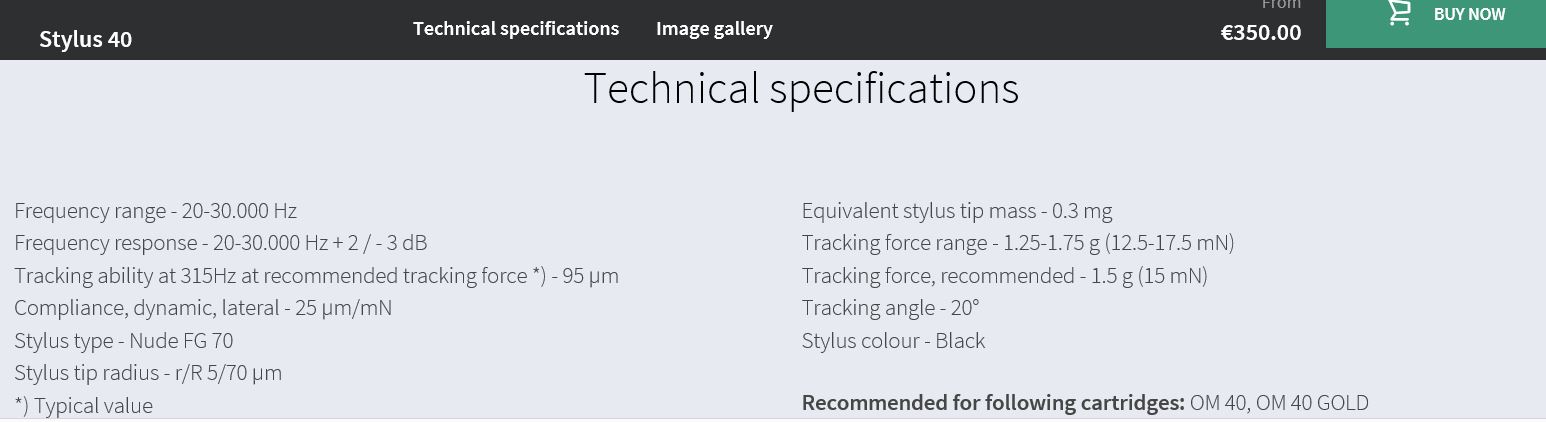Select the Stylus type Nude FG 70 line
Image resolution: width=1546 pixels, height=422 pixels.
point(124,341)
